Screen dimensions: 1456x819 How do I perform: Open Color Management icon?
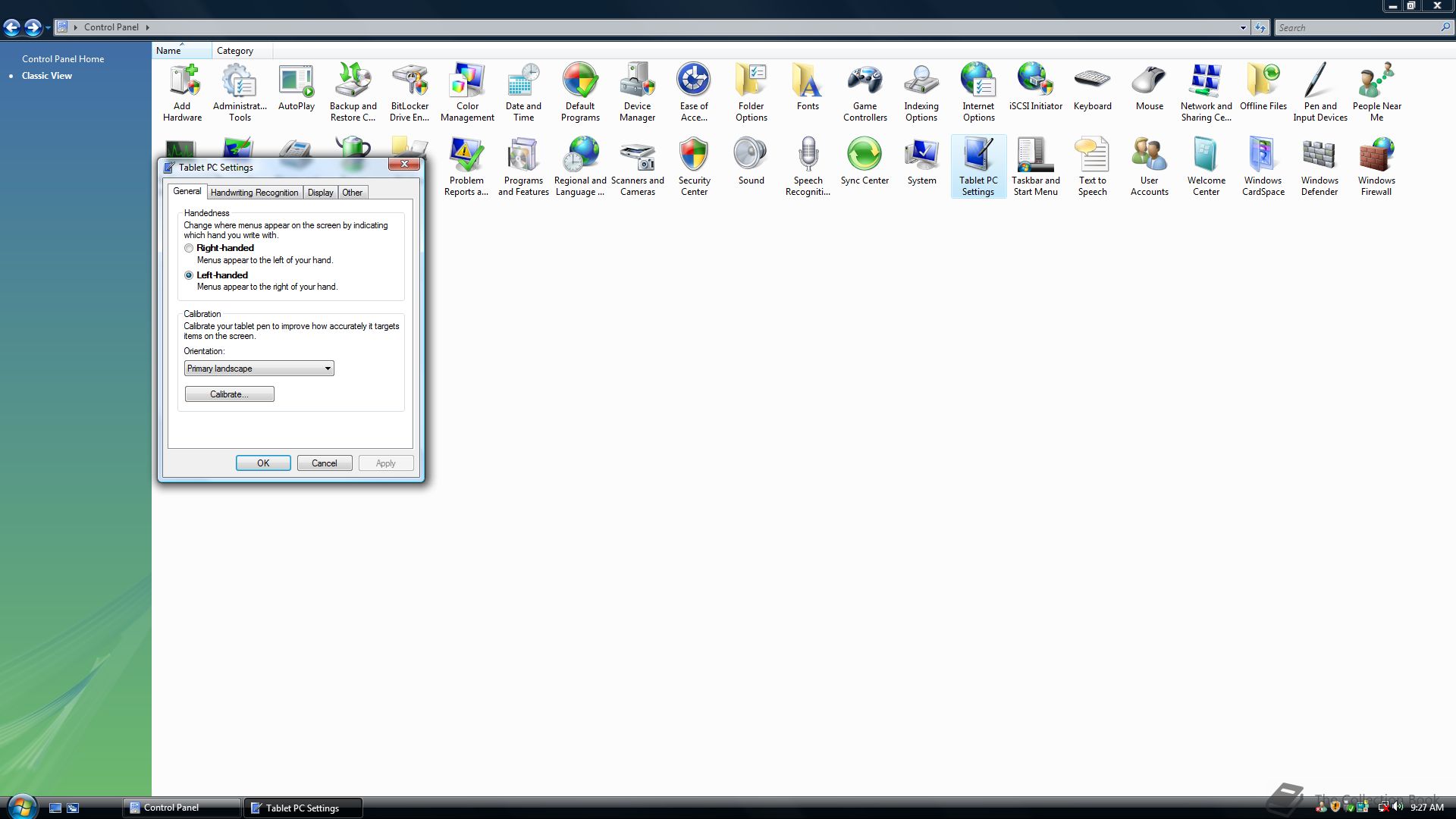[x=467, y=92]
